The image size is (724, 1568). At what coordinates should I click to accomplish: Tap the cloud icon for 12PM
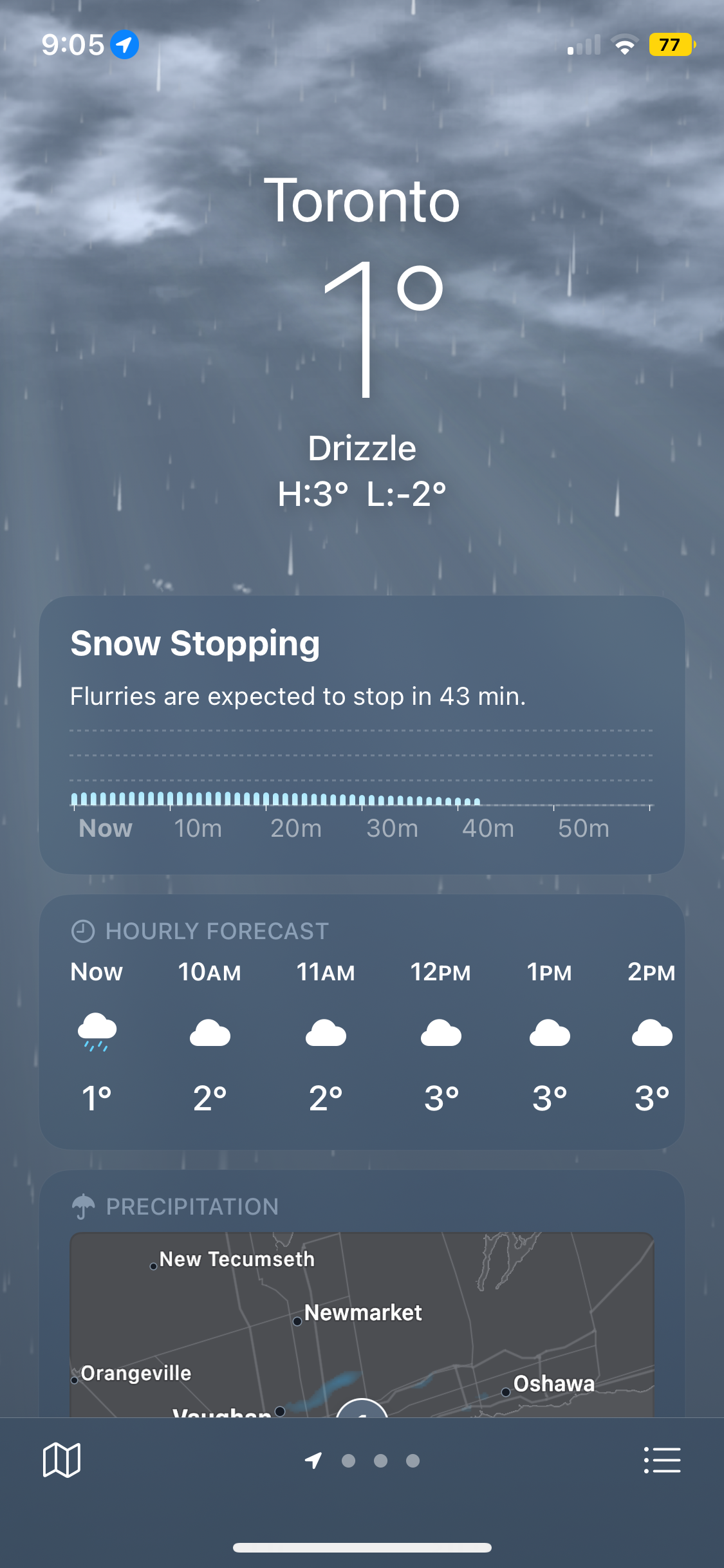441,1033
